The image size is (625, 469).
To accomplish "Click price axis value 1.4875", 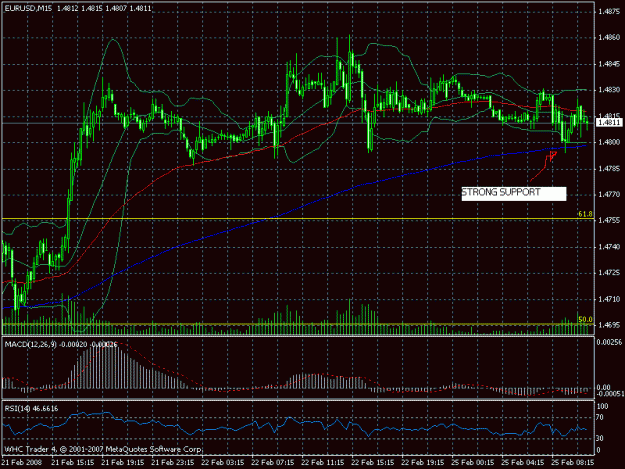I will pos(609,12).
